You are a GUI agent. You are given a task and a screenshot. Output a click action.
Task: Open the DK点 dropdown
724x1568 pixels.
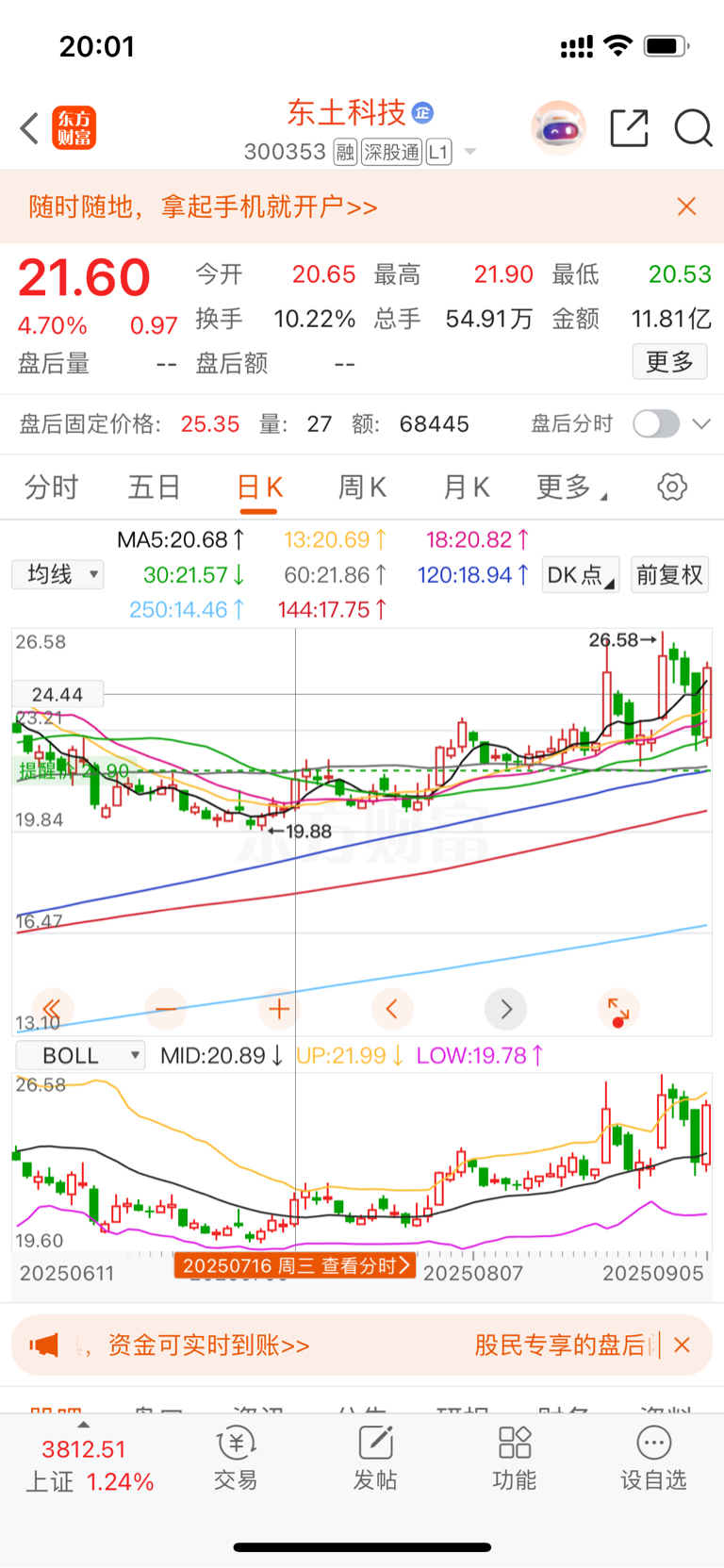pos(581,575)
